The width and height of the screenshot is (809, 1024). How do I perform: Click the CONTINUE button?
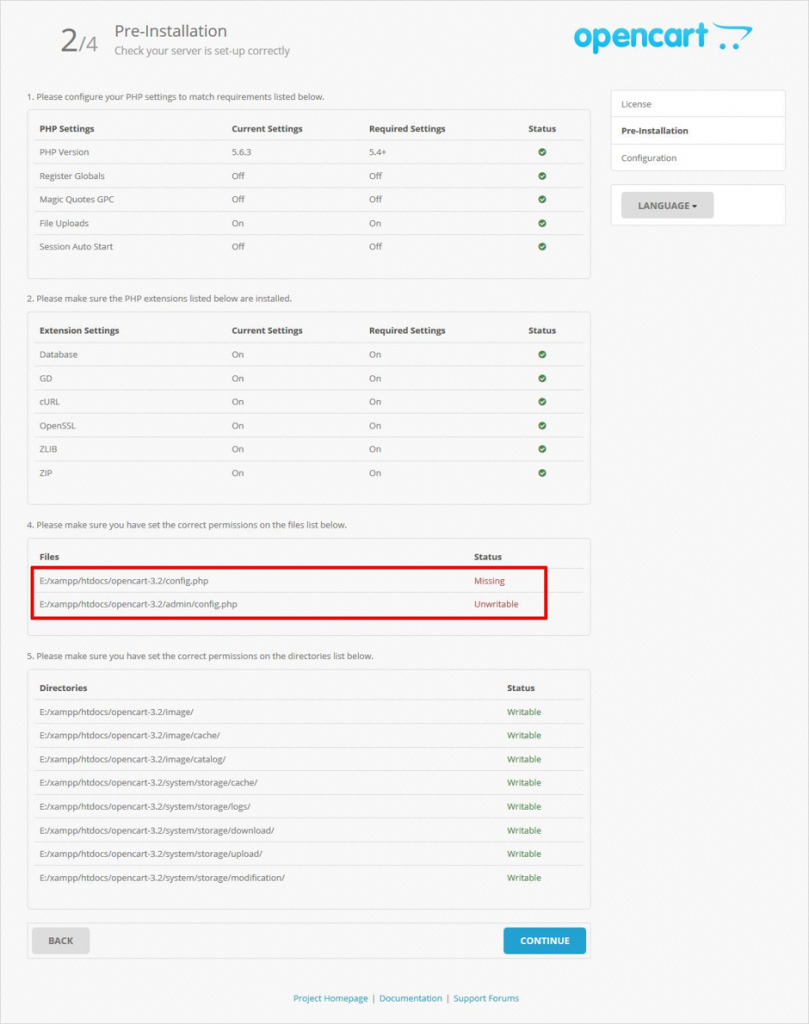544,940
